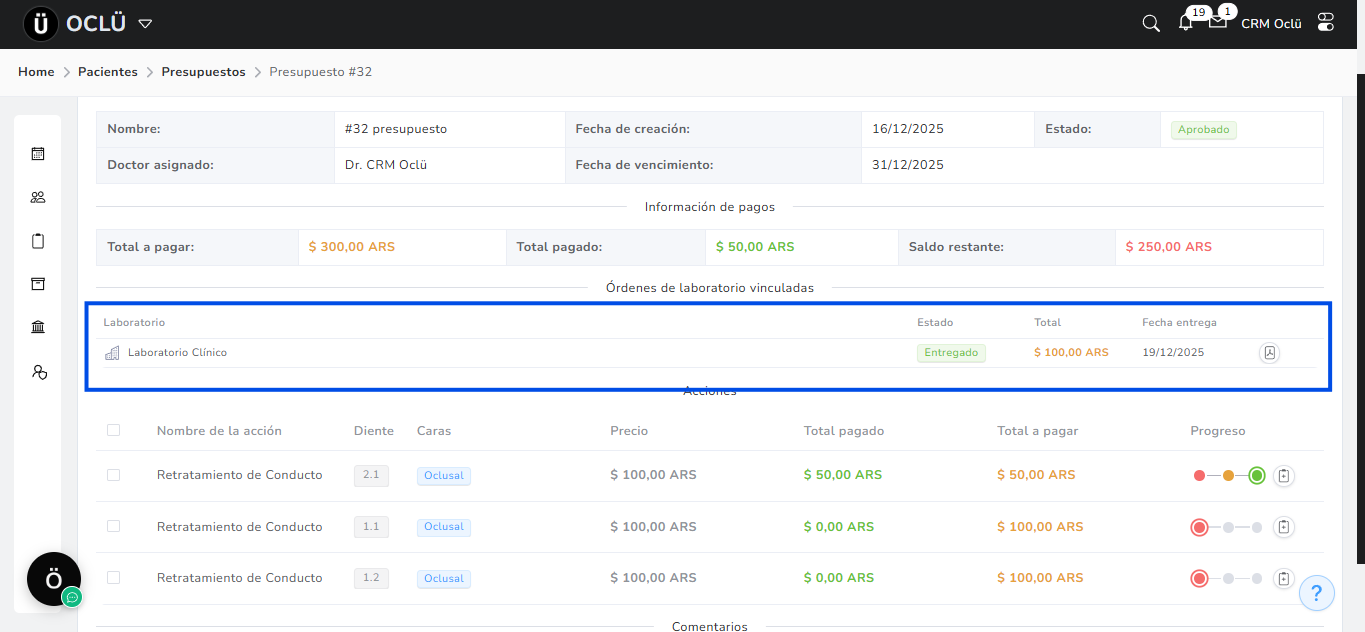Set tooth 2.1 progress to green step
Screen dimensions: 1365x632
(1257, 476)
